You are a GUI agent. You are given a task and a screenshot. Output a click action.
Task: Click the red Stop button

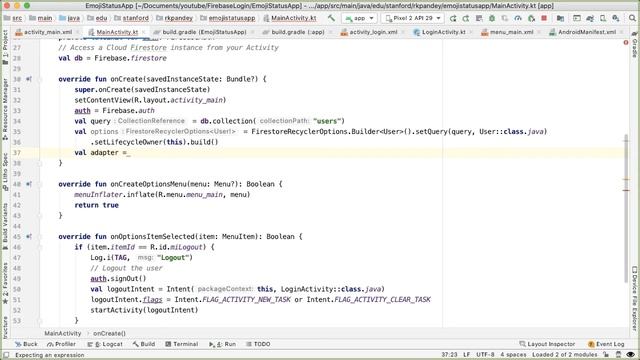(544, 18)
